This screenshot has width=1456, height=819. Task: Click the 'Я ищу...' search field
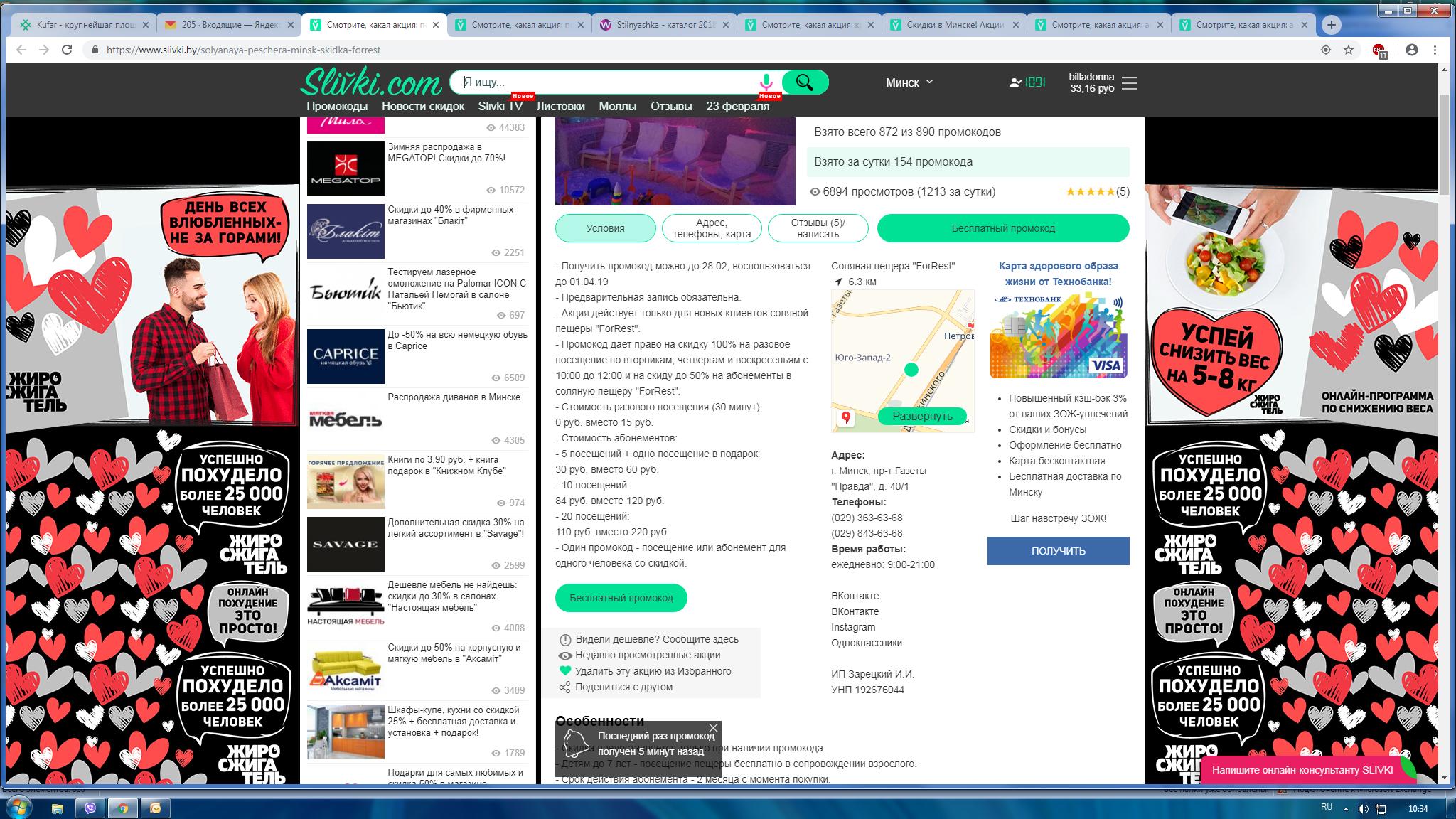604,82
